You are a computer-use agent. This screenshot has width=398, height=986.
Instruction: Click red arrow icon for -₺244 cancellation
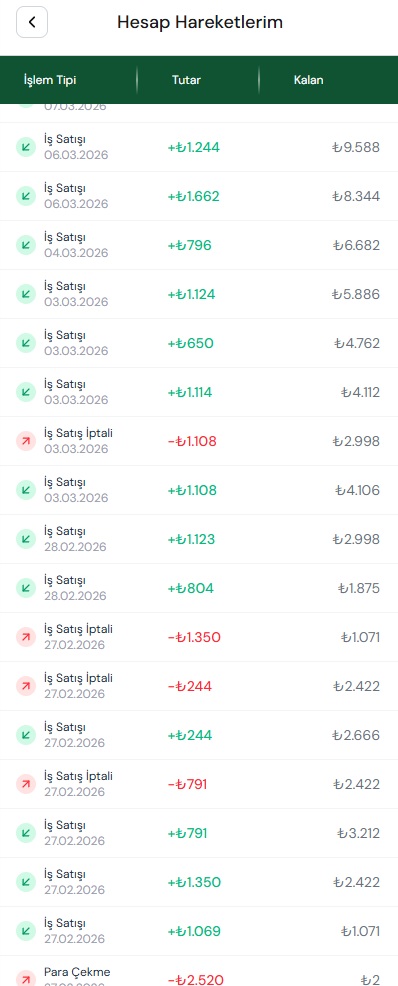tap(26, 687)
